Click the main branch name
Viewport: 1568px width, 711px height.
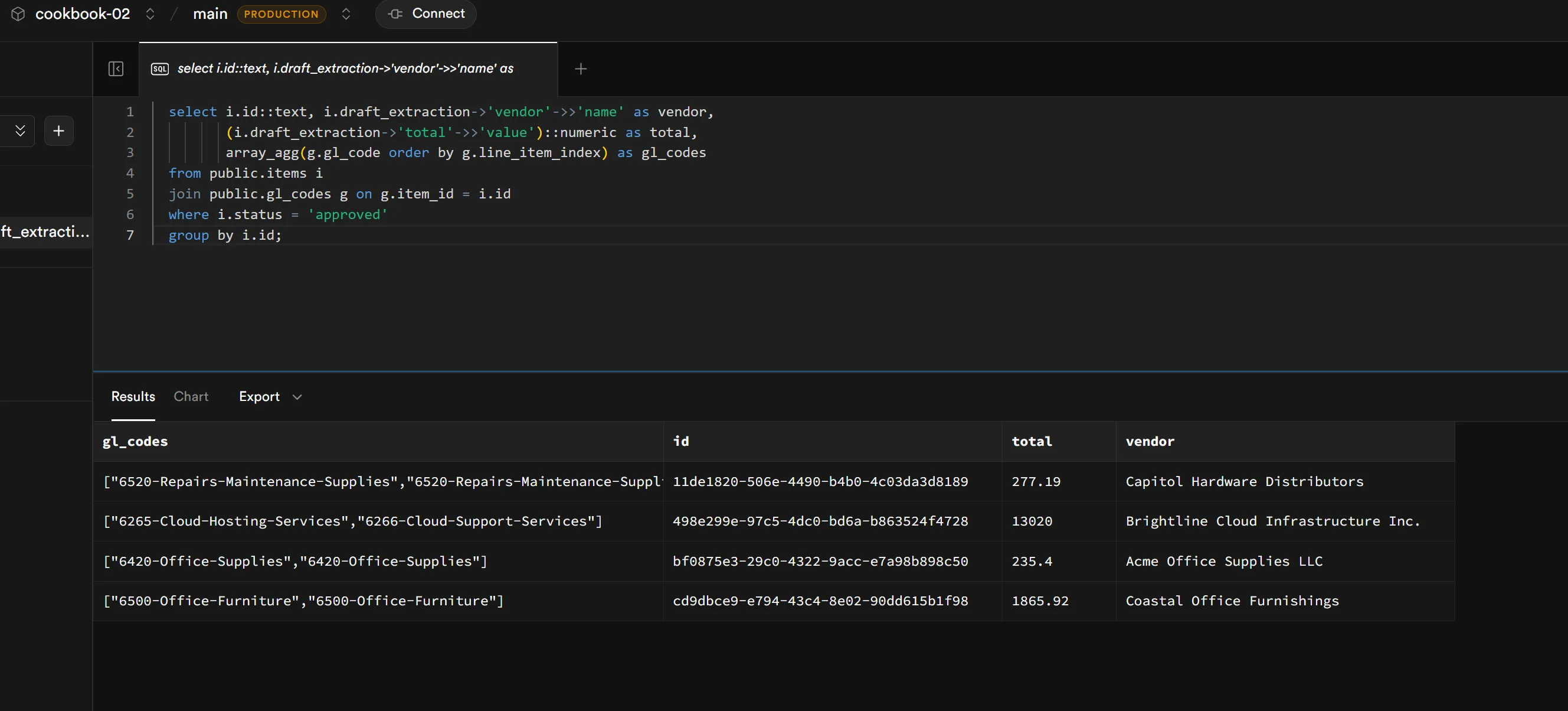[x=210, y=14]
